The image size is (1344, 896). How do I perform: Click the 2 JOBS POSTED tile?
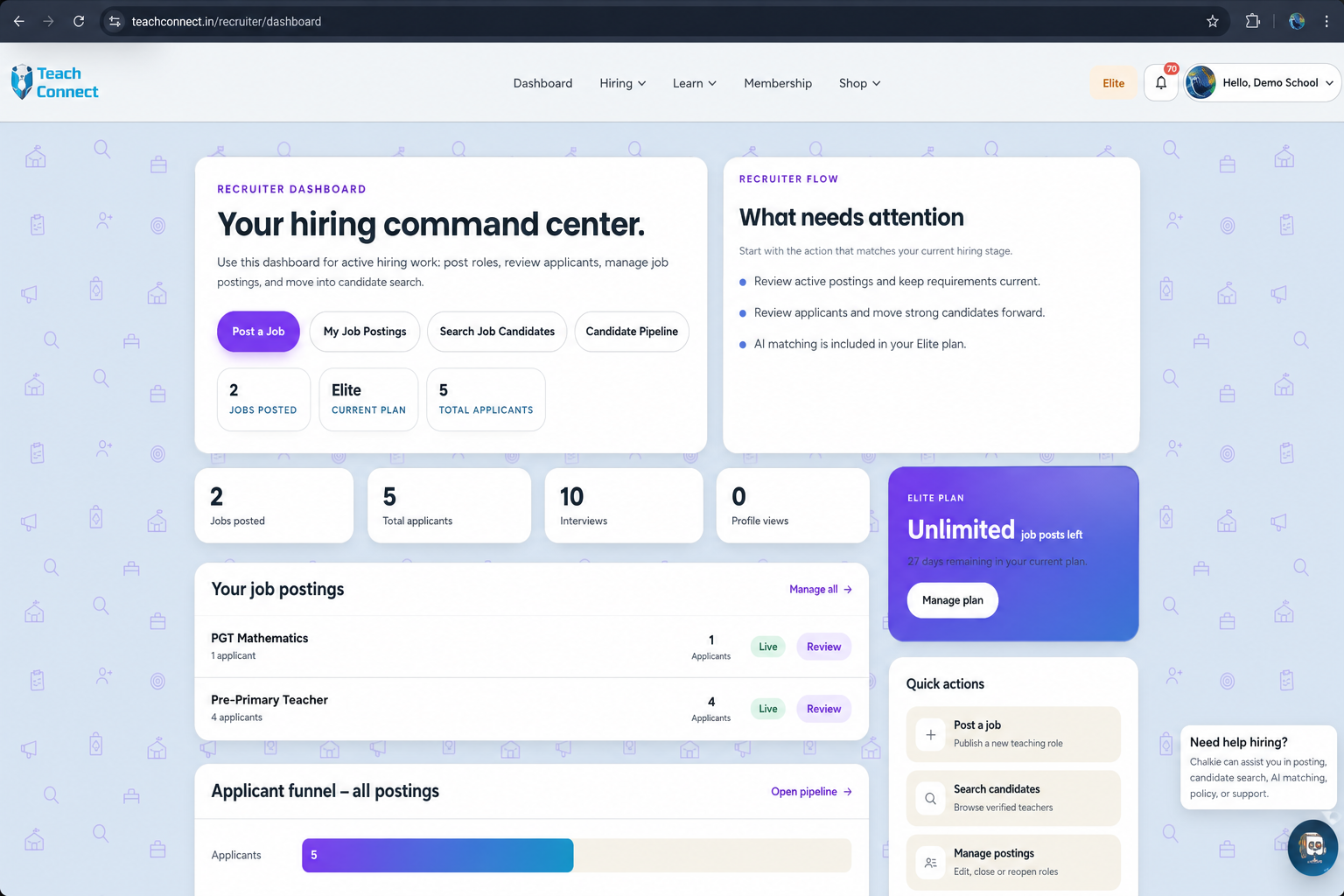263,399
